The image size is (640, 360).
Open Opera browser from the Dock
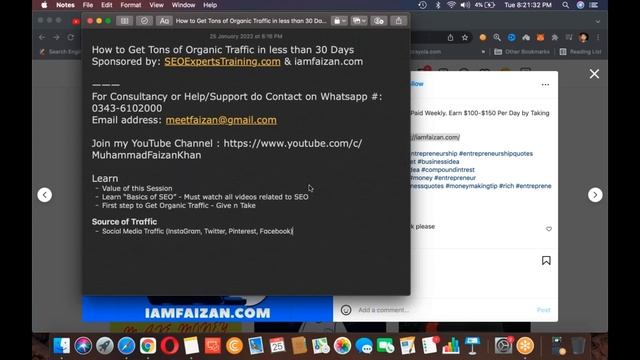[x=169, y=346]
